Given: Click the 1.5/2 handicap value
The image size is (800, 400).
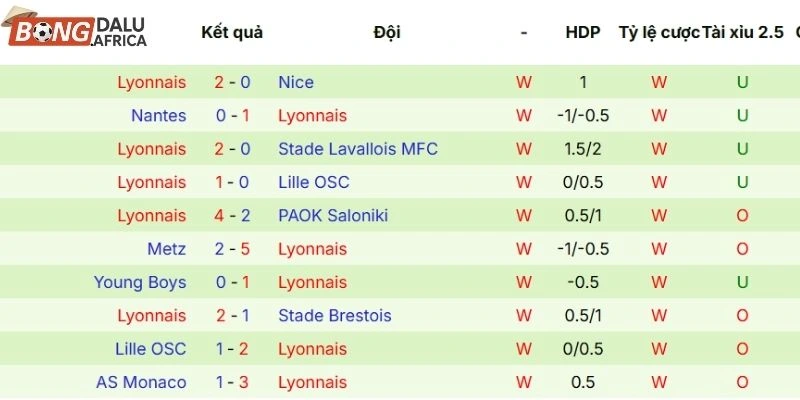Looking at the screenshot, I should point(582,149).
